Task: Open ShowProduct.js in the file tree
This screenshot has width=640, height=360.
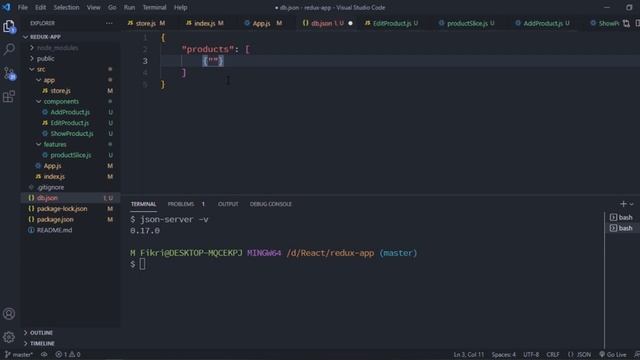Action: 71,133
